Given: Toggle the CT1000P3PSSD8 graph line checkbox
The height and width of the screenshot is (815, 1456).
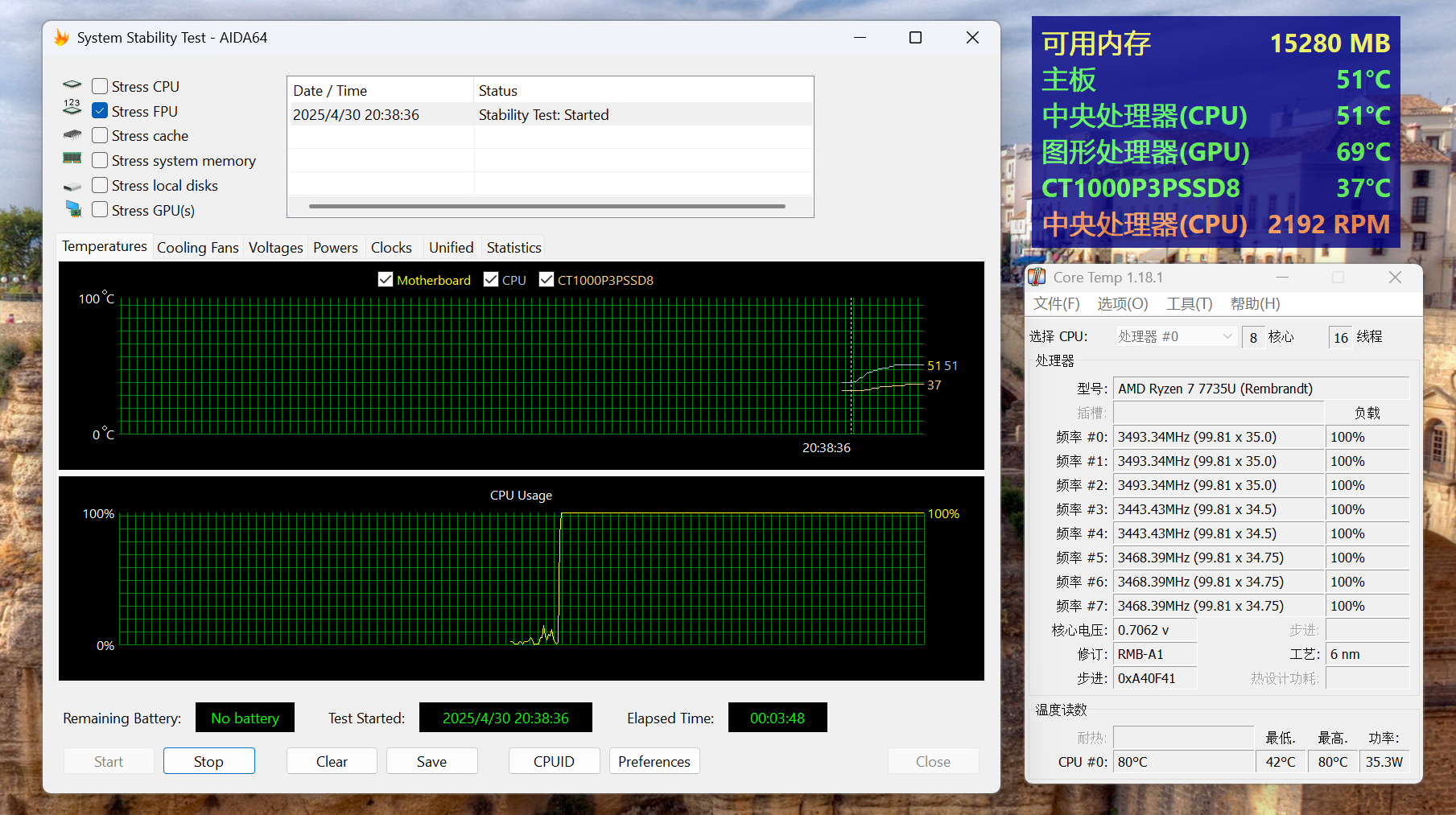Looking at the screenshot, I should point(547,279).
